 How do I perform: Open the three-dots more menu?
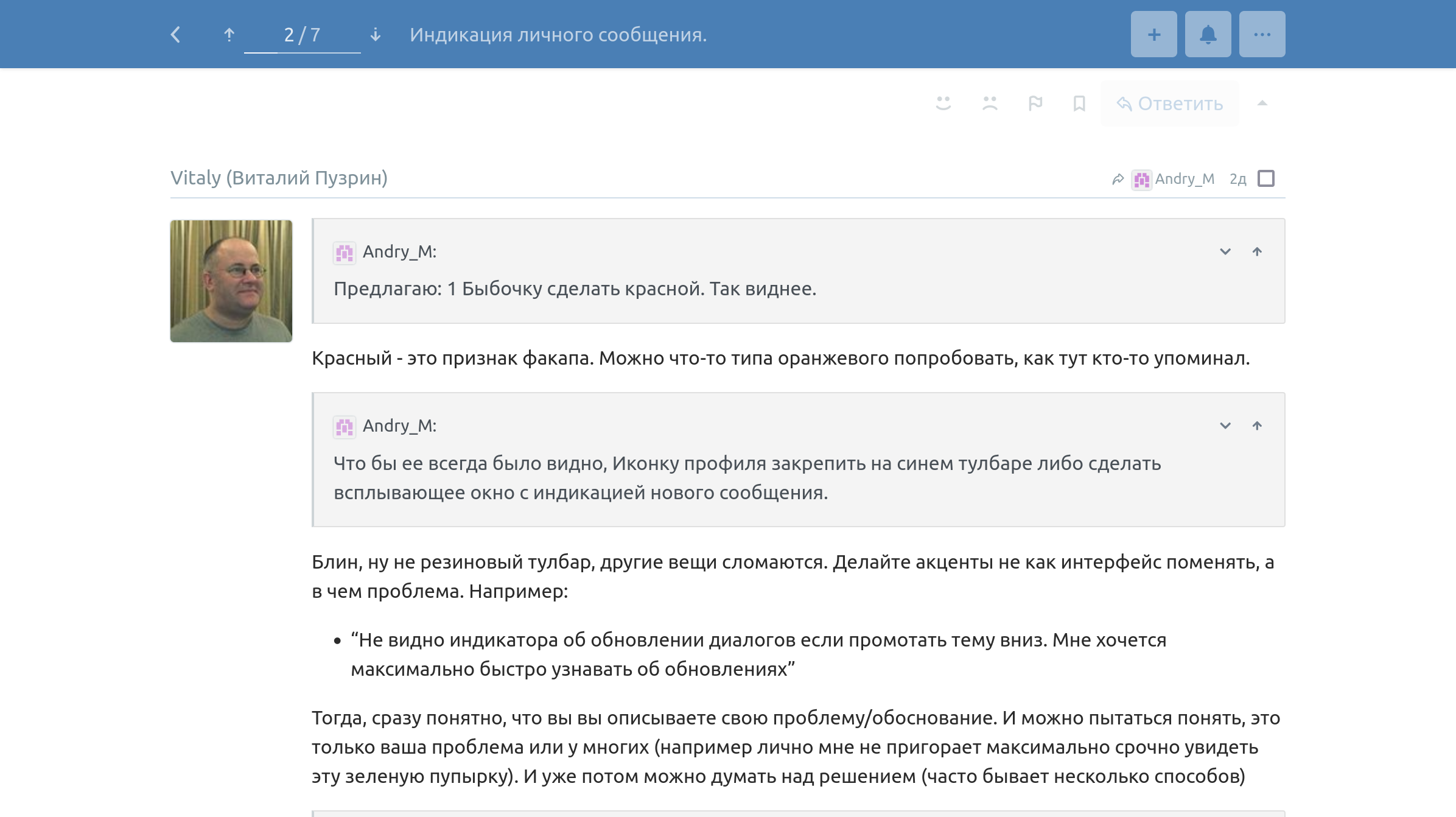pos(1262,35)
